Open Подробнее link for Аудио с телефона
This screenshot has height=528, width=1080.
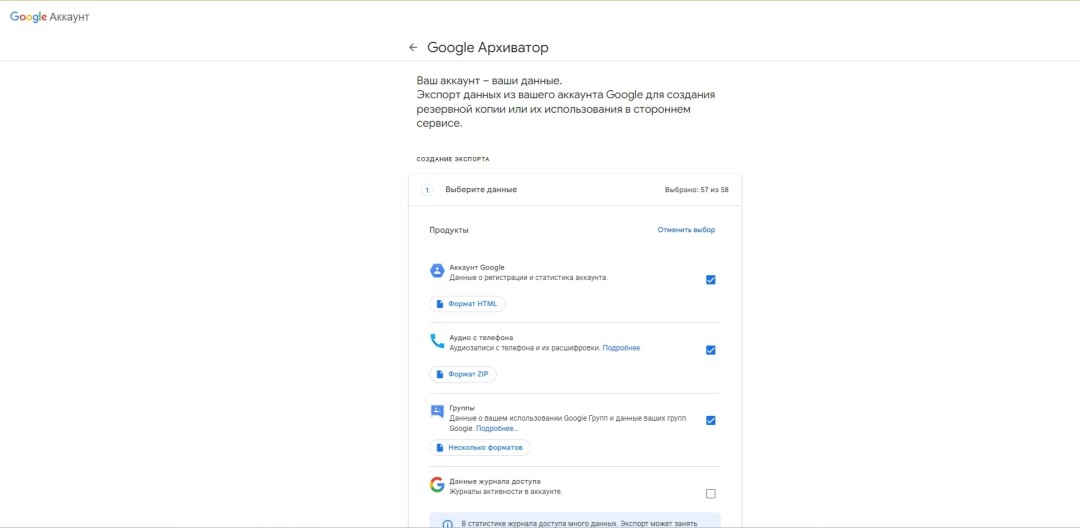621,348
